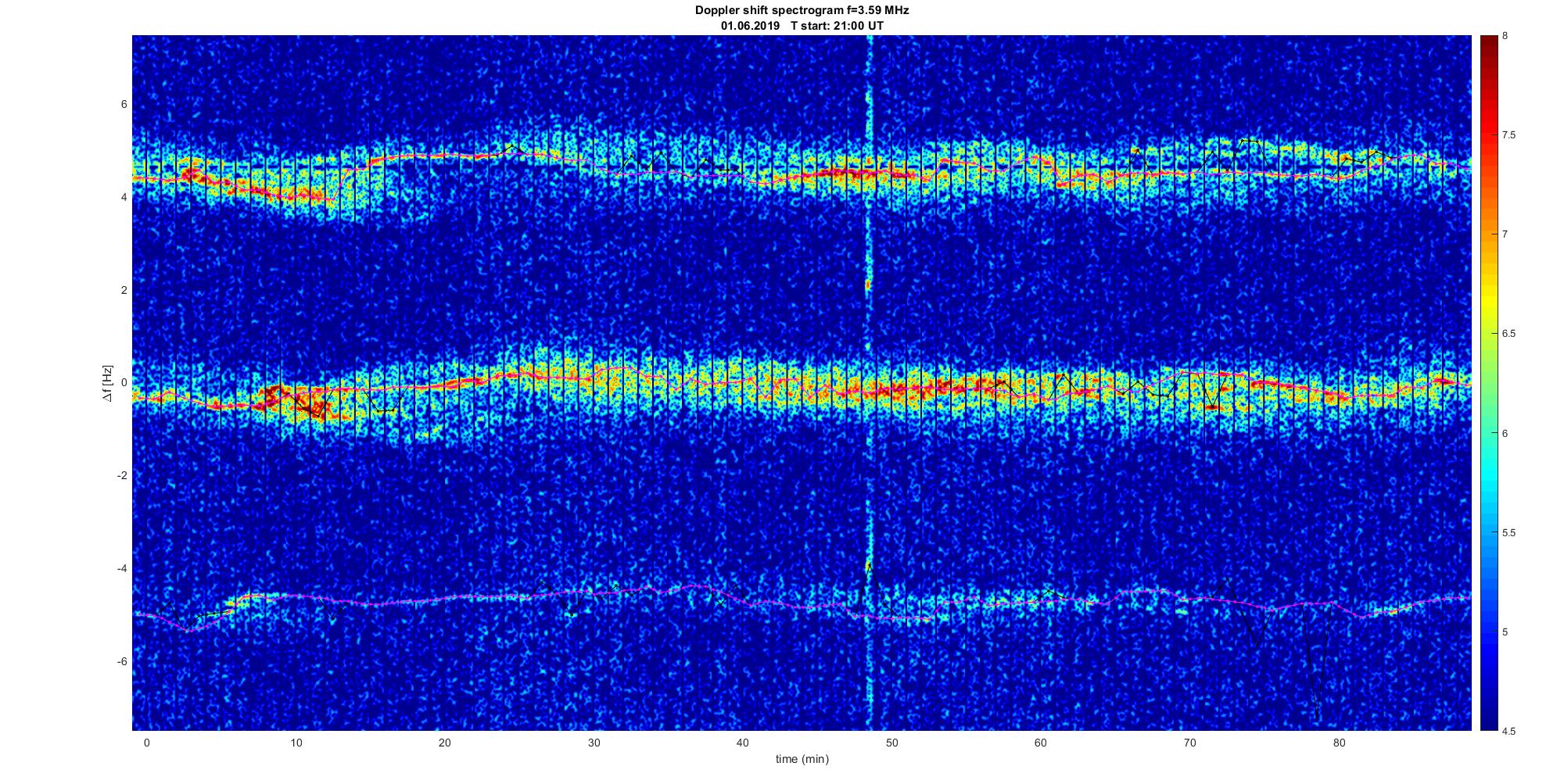Click the dark red top of the colorbar
This screenshot has width=1564, height=784.
tap(1489, 45)
